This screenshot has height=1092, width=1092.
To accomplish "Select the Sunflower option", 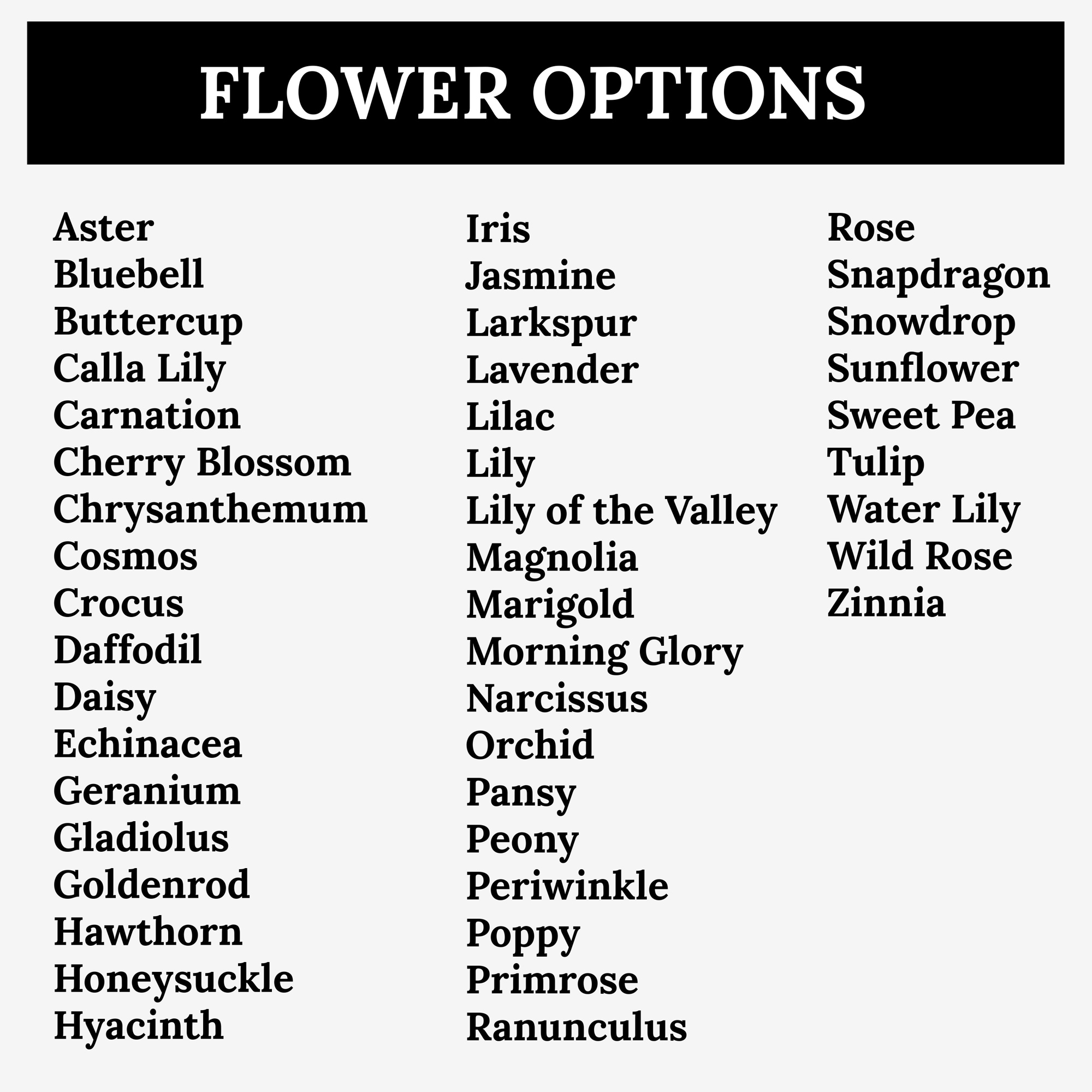I will pyautogui.click(x=922, y=369).
